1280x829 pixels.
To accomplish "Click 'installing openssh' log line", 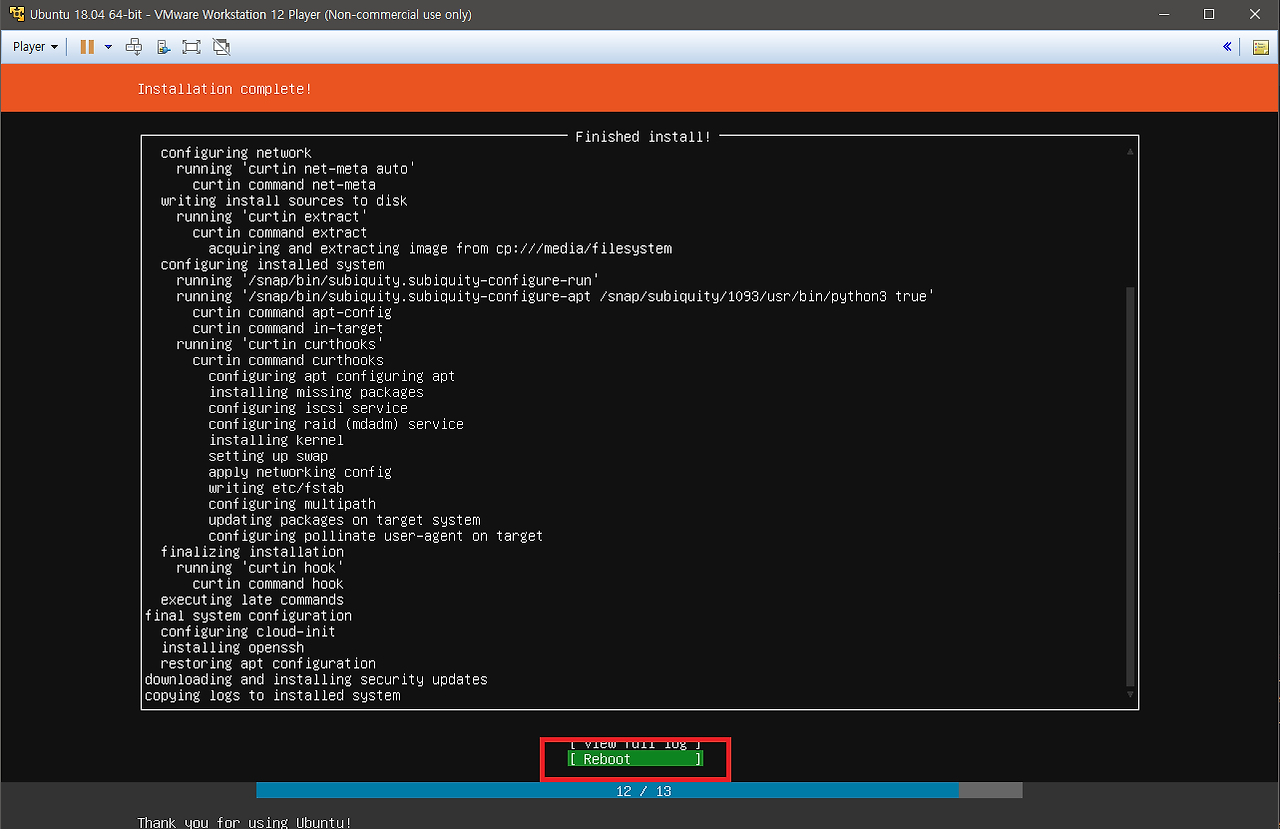I will pyautogui.click(x=232, y=649).
